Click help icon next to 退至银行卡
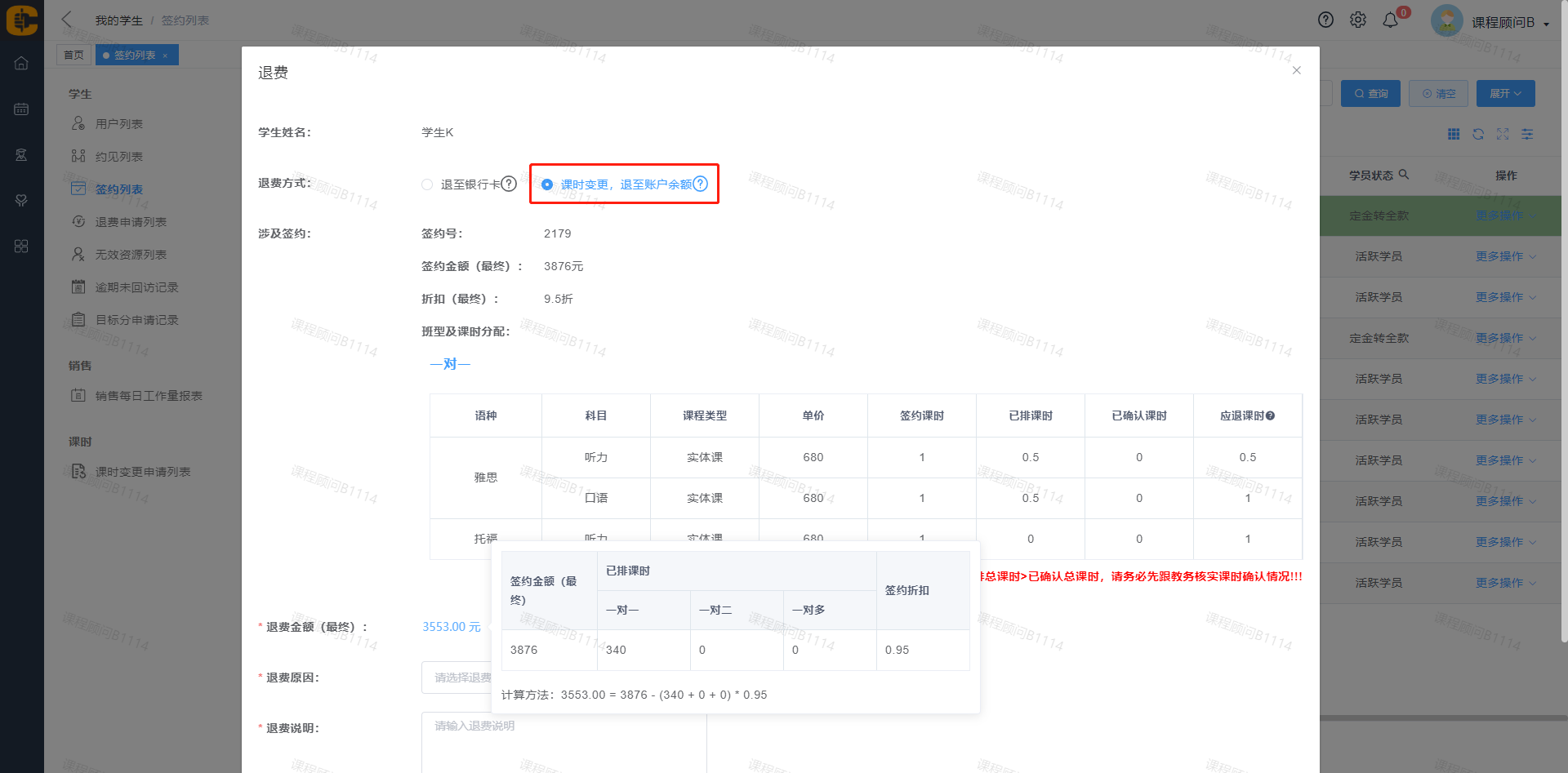The height and width of the screenshot is (773, 1568). [509, 184]
